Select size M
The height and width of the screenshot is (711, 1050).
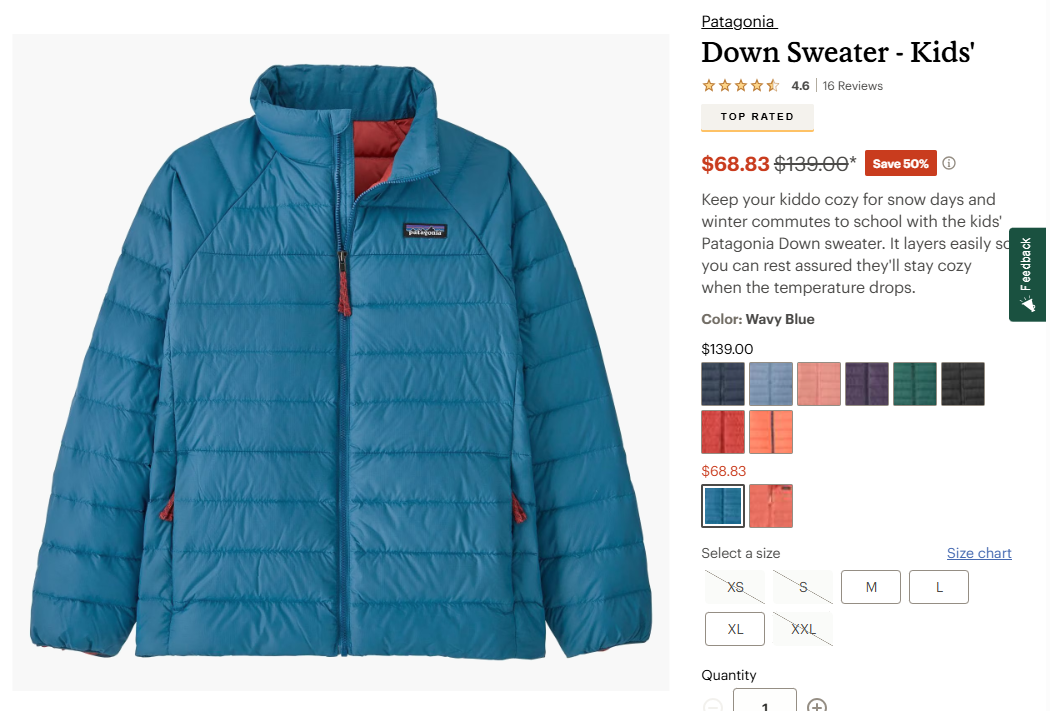871,587
